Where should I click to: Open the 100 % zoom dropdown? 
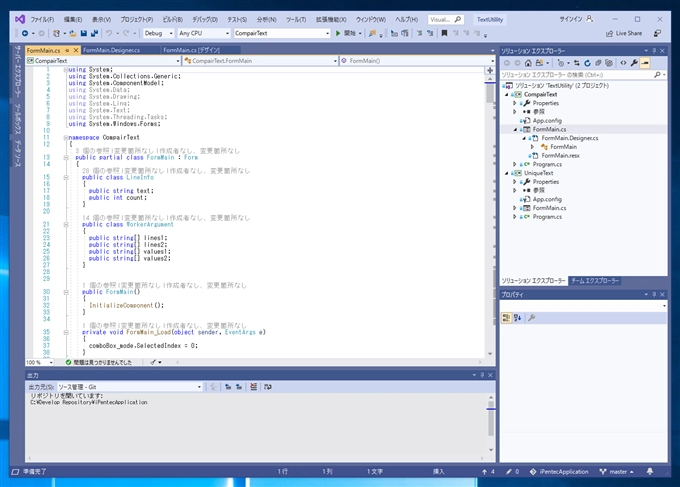tap(39, 362)
